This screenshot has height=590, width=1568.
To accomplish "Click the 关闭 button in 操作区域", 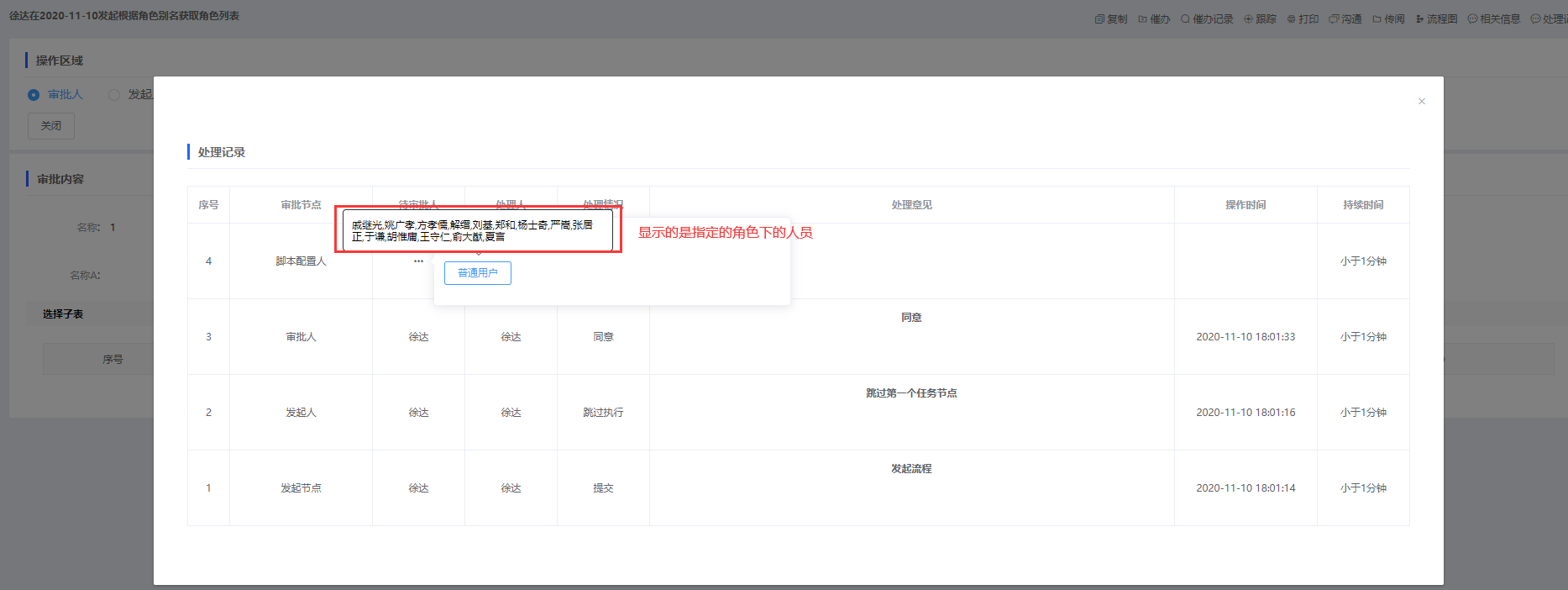I will coord(51,126).
